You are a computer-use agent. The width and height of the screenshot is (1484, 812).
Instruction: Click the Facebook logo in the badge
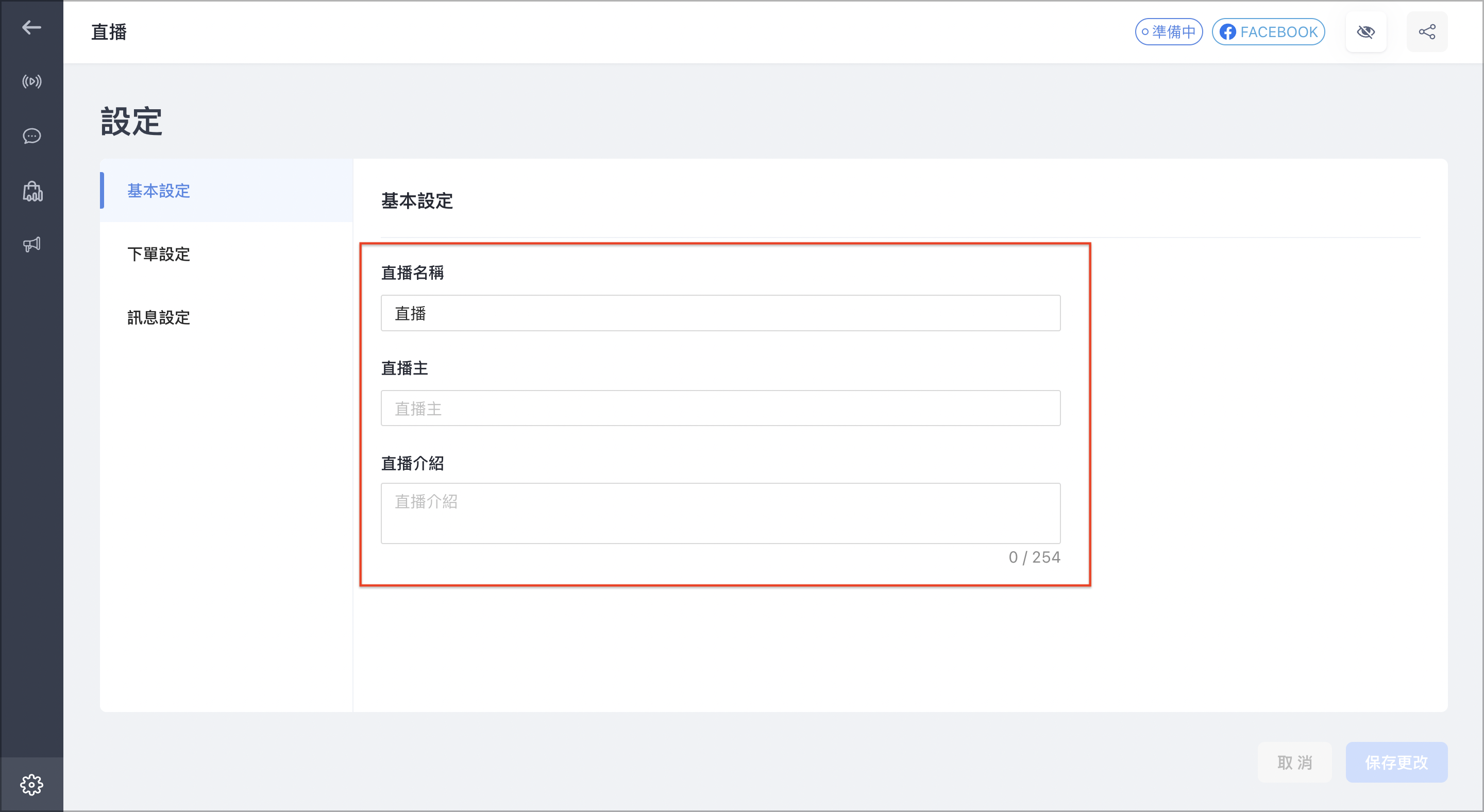tap(1227, 31)
